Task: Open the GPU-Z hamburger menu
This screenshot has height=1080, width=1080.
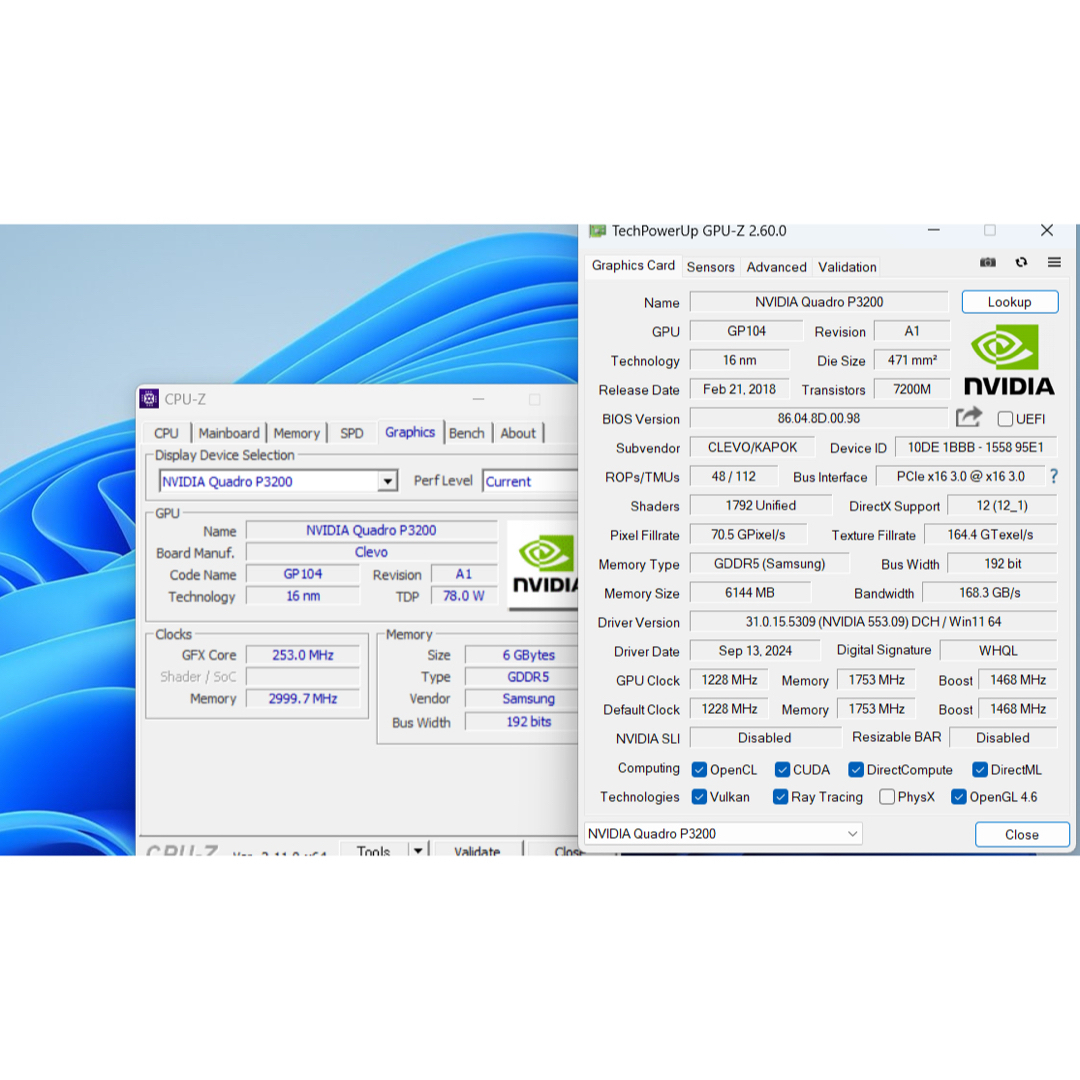Action: [x=1054, y=262]
